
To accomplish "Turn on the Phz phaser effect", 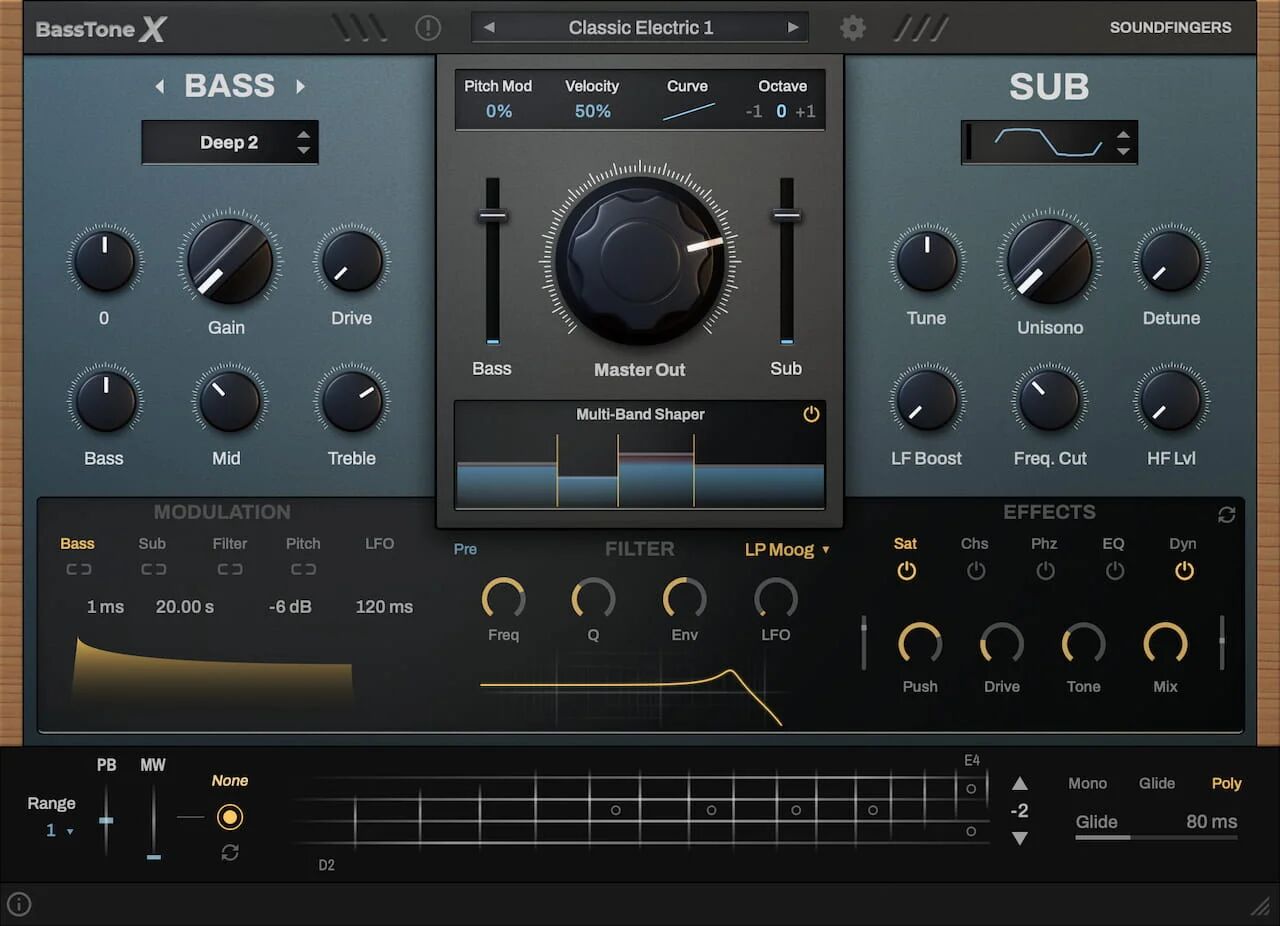I will [1045, 571].
